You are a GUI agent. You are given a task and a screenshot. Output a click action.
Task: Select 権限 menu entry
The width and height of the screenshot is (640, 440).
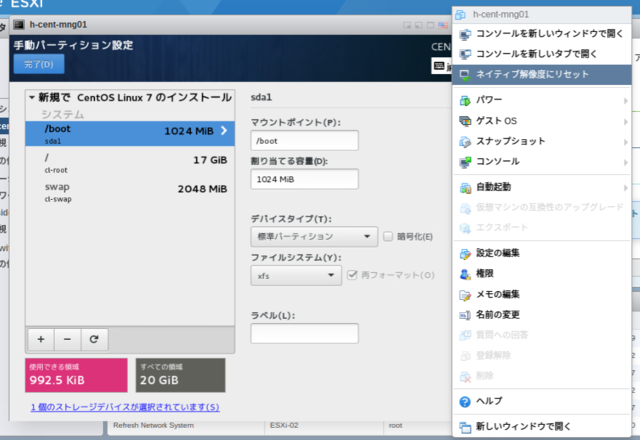coord(542,273)
